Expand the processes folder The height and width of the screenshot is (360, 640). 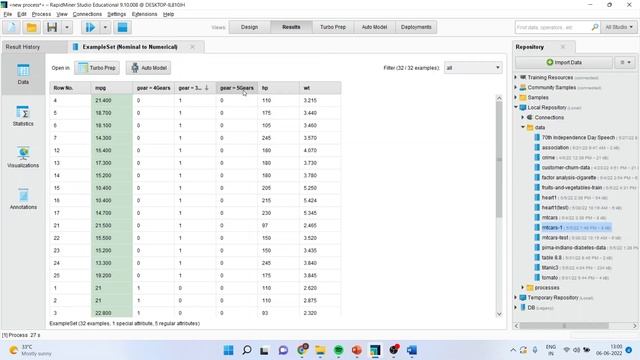point(523,287)
